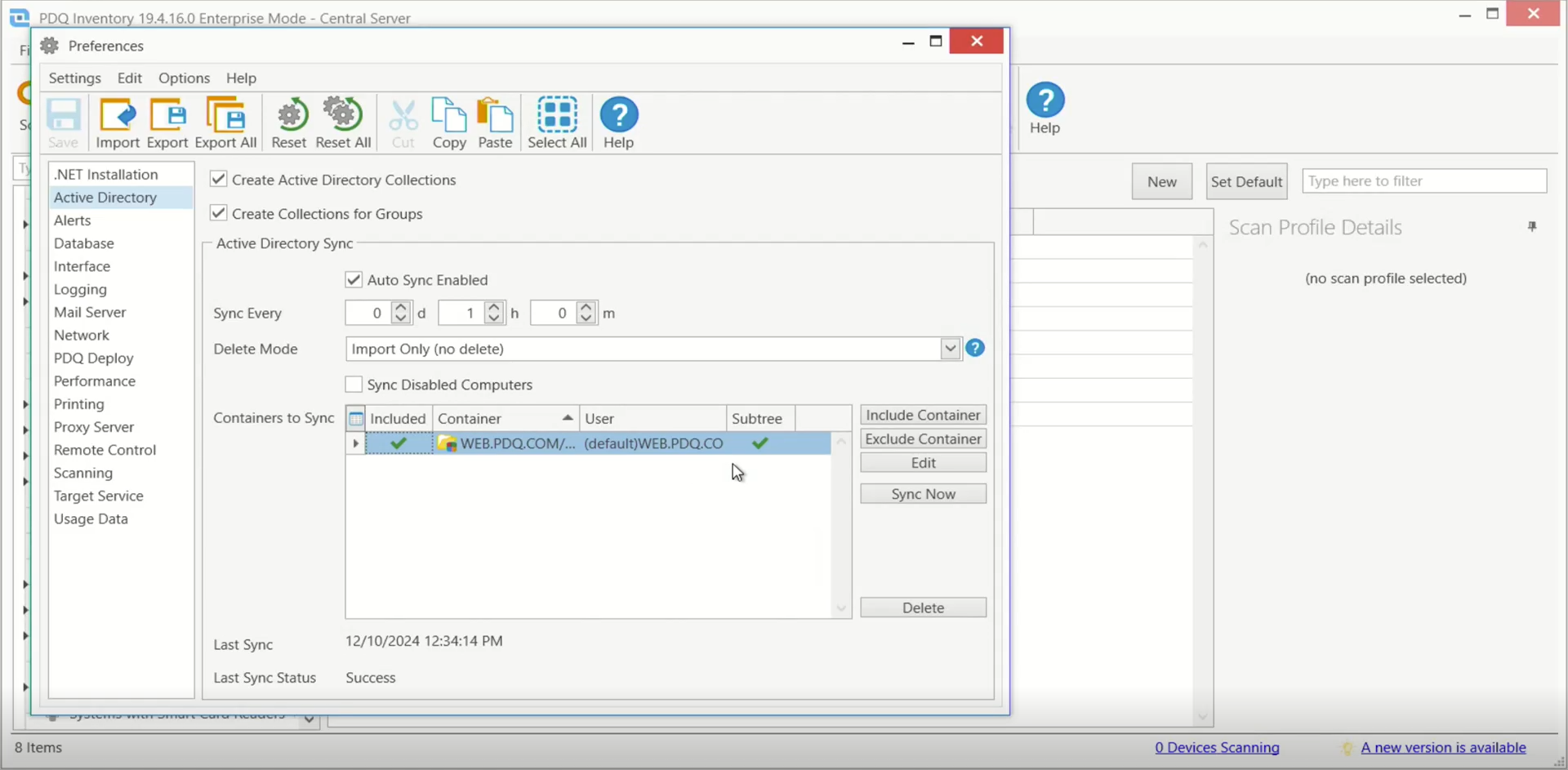Open the Proxy Server preferences page
The width and height of the screenshot is (1568, 770).
121,427
